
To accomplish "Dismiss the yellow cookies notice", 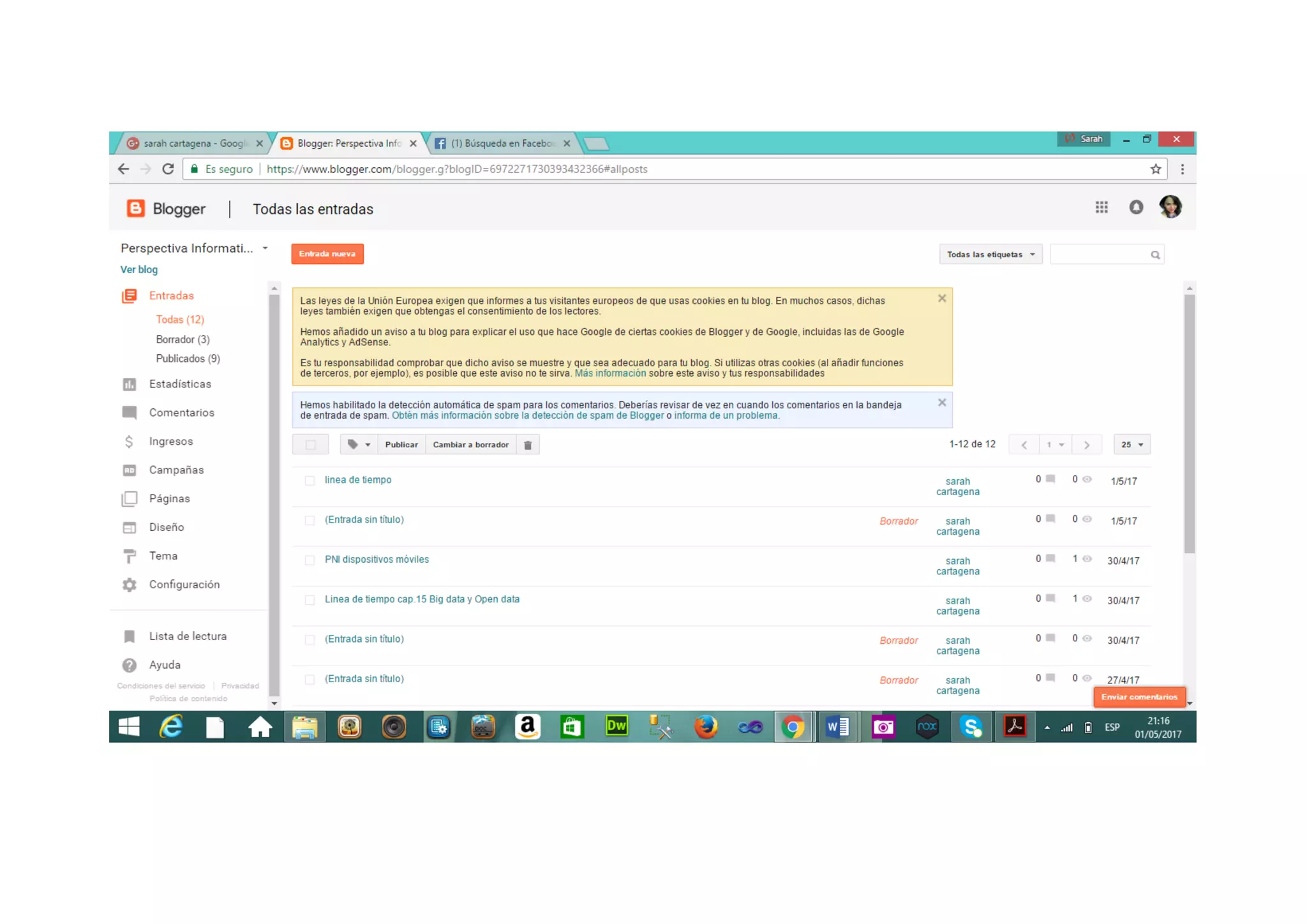I will [x=942, y=299].
